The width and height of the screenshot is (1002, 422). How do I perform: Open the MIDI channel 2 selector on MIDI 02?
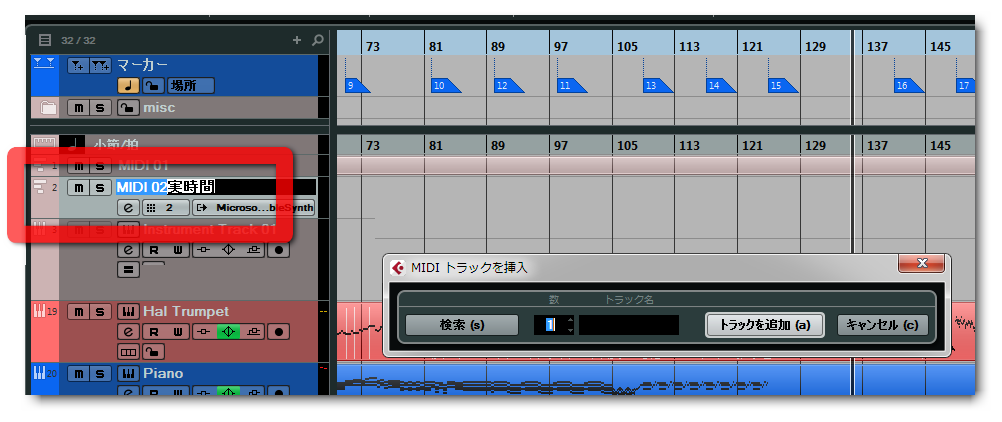click(x=166, y=208)
